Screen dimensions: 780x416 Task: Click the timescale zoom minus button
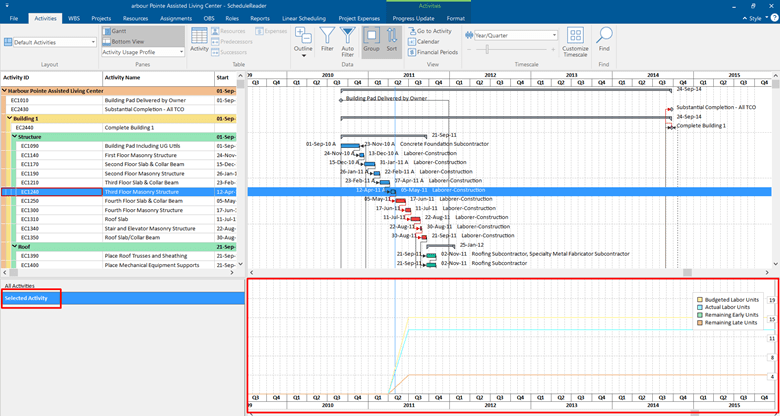(468, 49)
